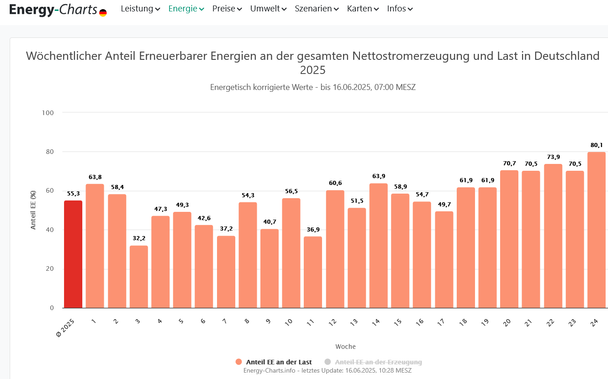608x379 pixels.
Task: Select the week 22 bar labeled 73,9
Action: click(553, 236)
